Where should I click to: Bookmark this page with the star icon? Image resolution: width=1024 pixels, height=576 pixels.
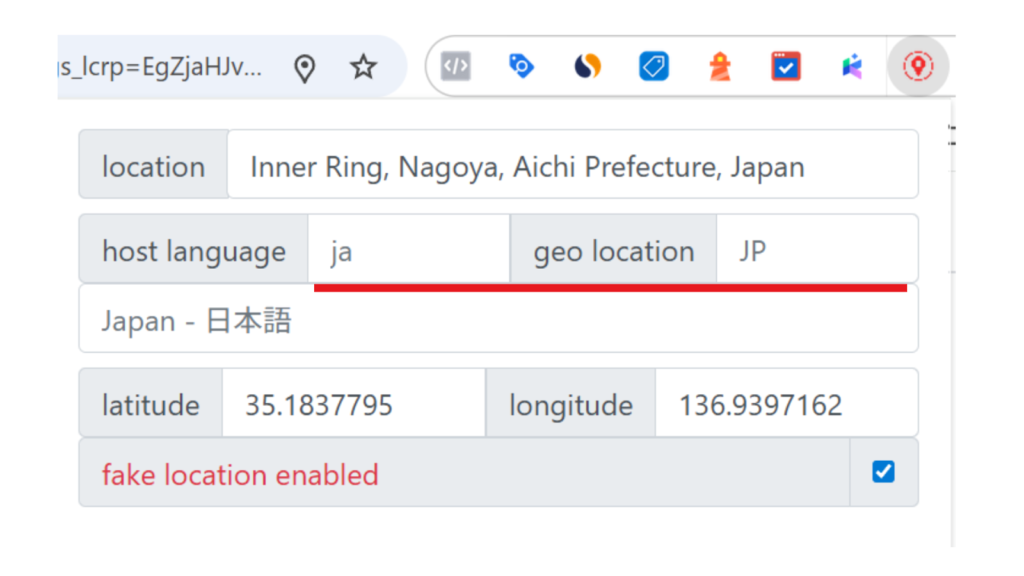(x=363, y=68)
